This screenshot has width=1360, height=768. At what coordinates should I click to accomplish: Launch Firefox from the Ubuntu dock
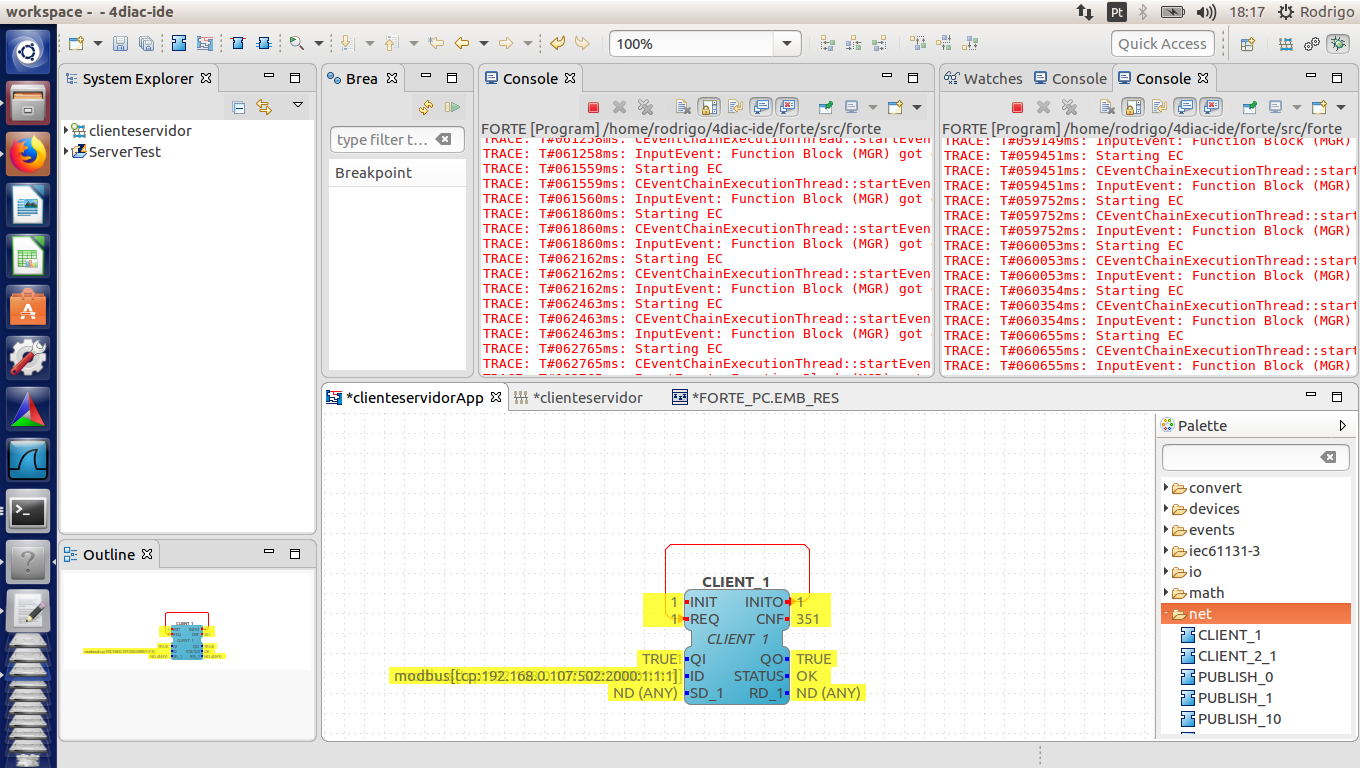point(28,154)
